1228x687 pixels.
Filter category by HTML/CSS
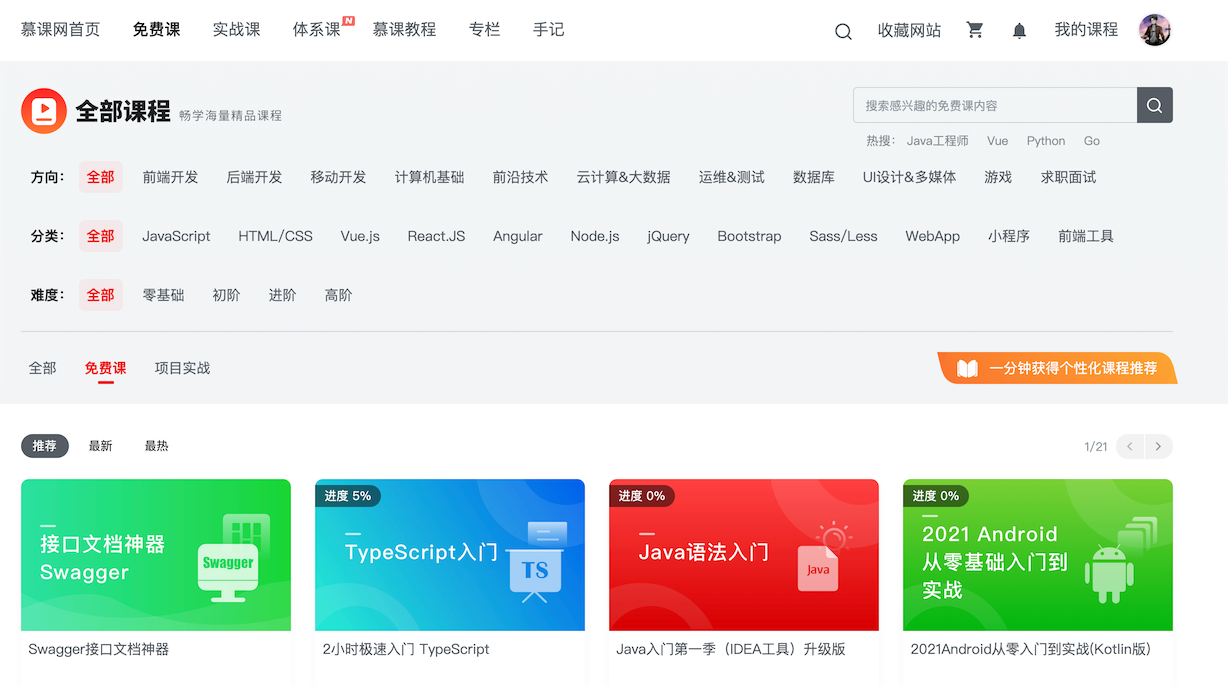click(276, 236)
